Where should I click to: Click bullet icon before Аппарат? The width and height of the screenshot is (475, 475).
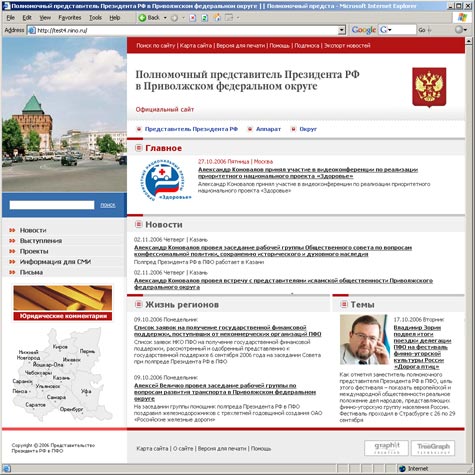(250, 129)
